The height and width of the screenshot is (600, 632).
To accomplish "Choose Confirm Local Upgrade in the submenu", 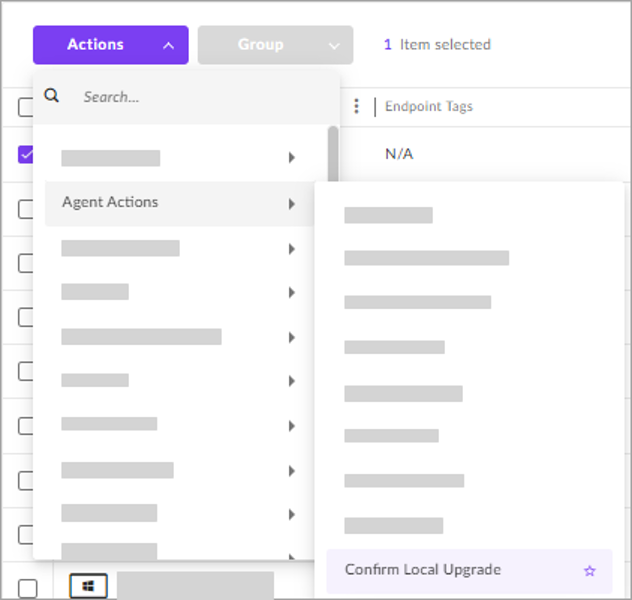I will point(423,570).
